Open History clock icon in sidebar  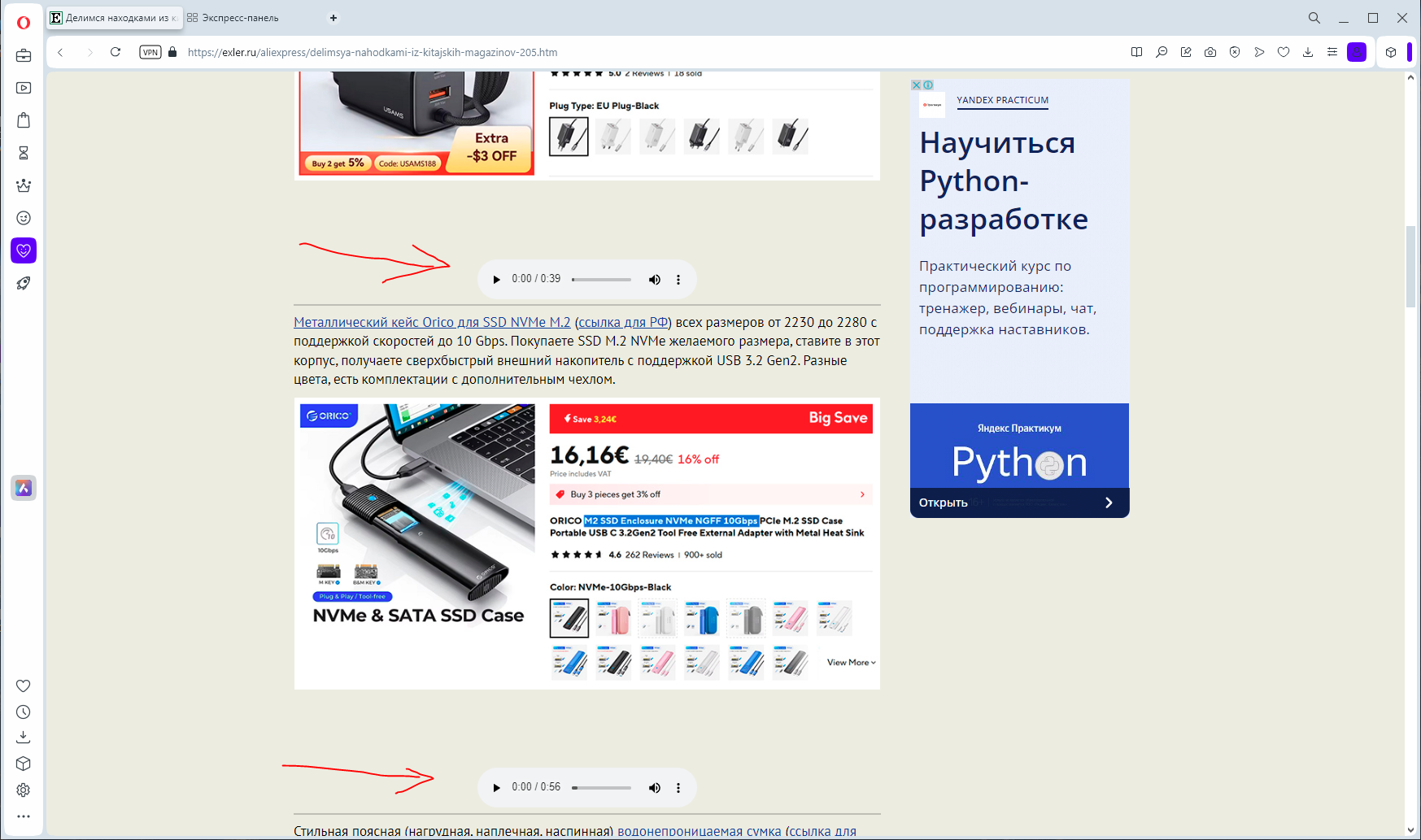click(x=24, y=712)
